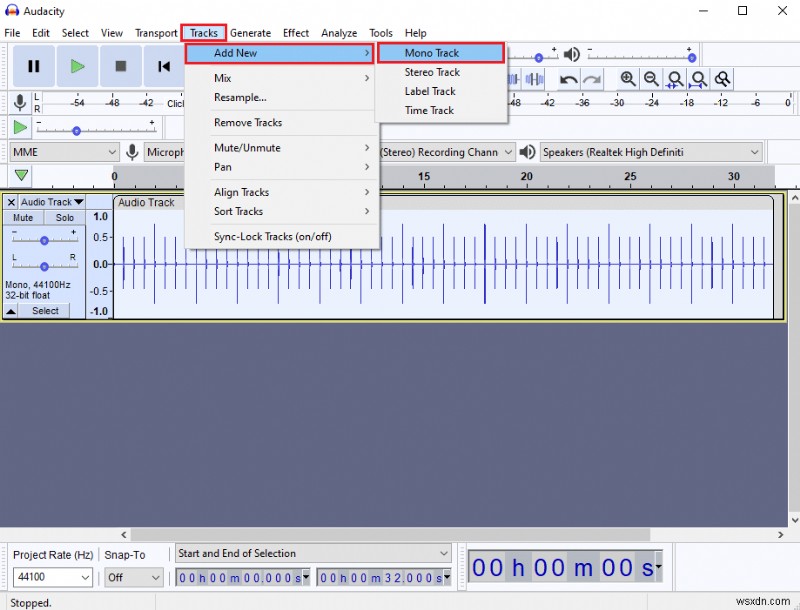Expand the Align Tracks submenu
The image size is (800, 610).
[282, 192]
